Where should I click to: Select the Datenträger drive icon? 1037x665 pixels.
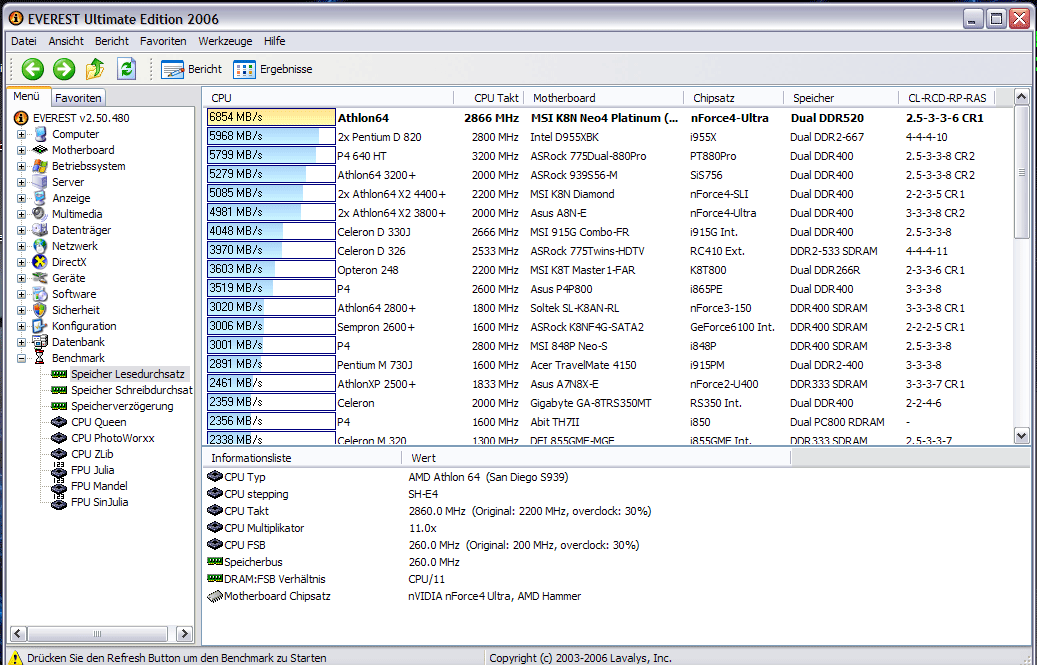[40, 230]
